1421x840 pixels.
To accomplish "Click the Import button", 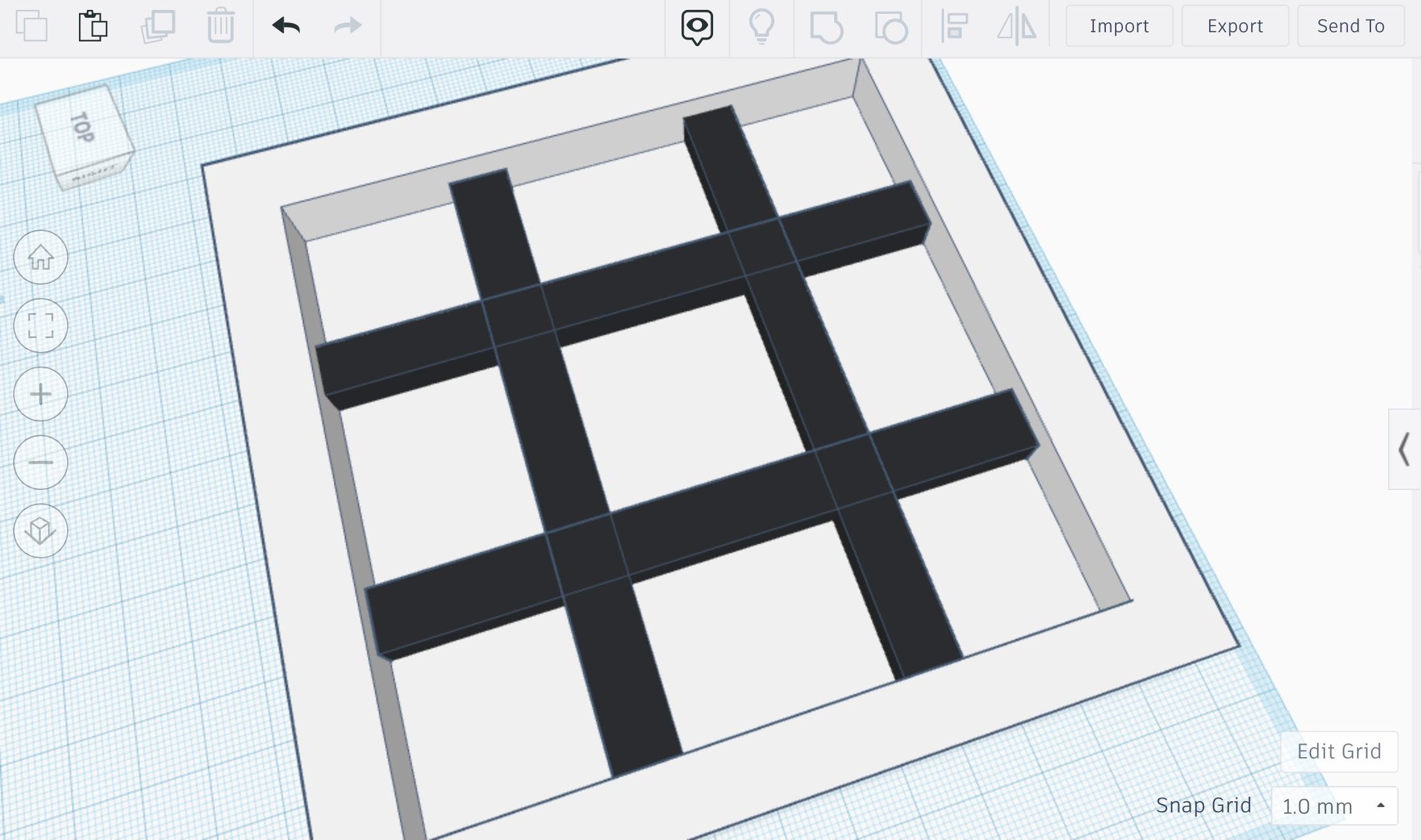I will click(1119, 26).
